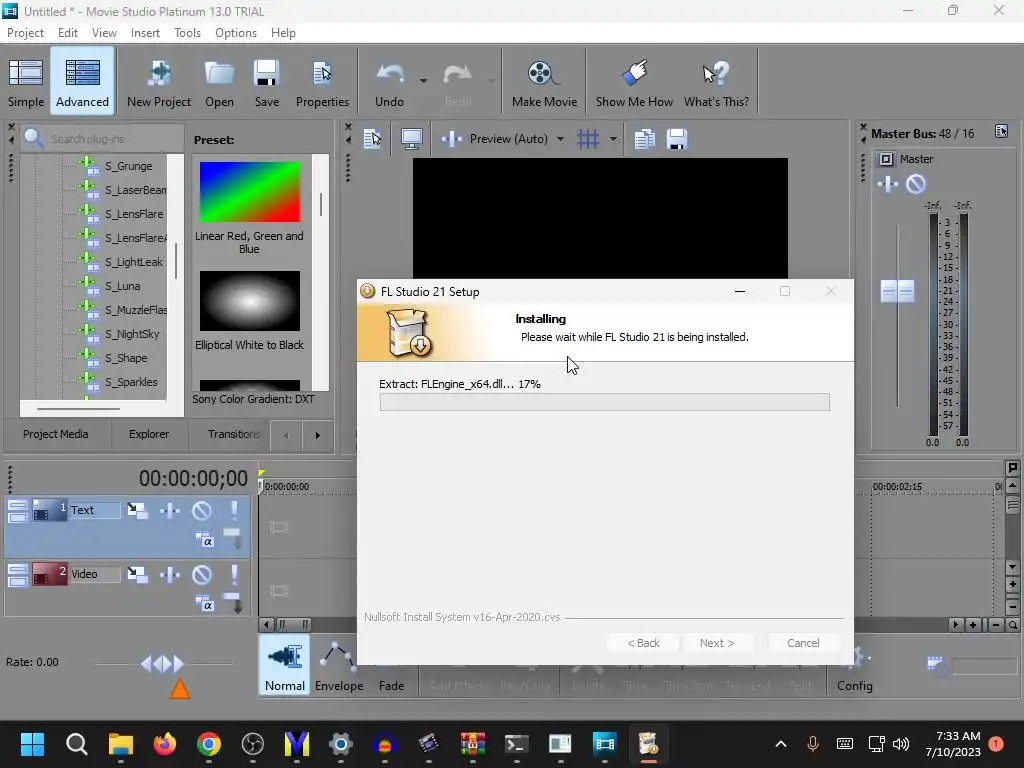Select the Normal edit tool

285,666
